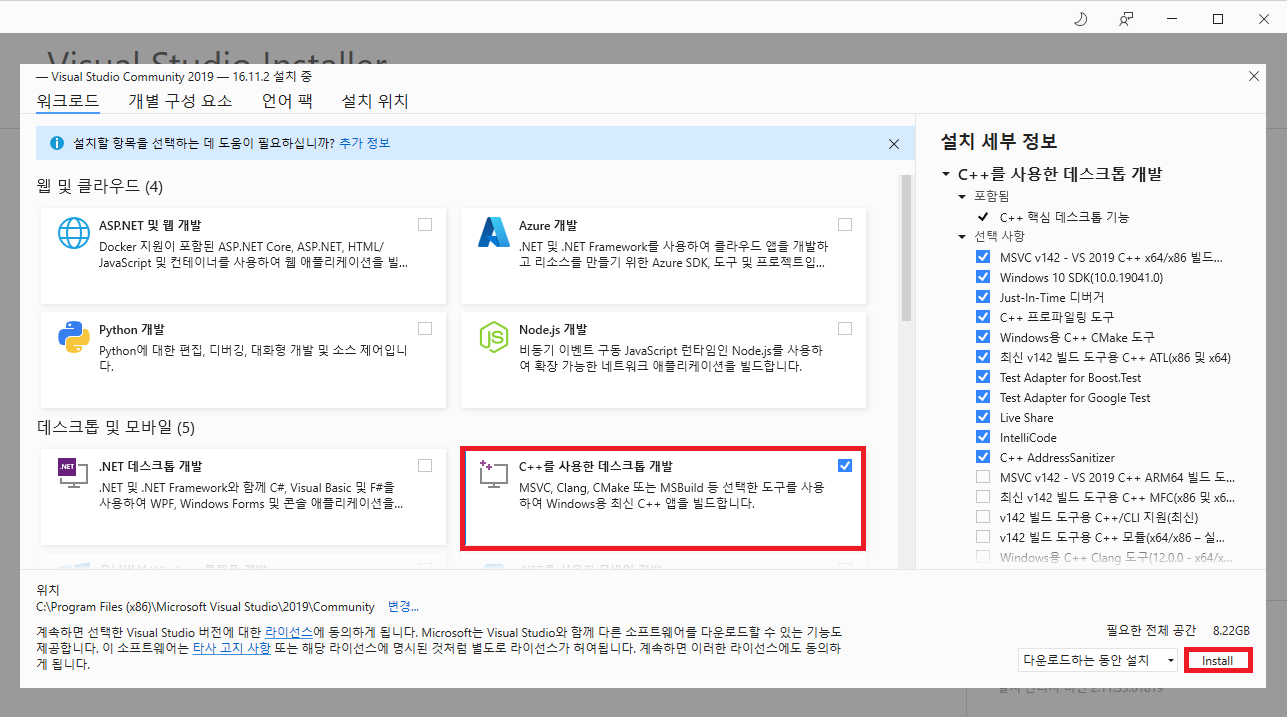Screen dimensions: 1287x717
Task: Check C++ MFC(x86 및 x64) option
Action: [983, 497]
